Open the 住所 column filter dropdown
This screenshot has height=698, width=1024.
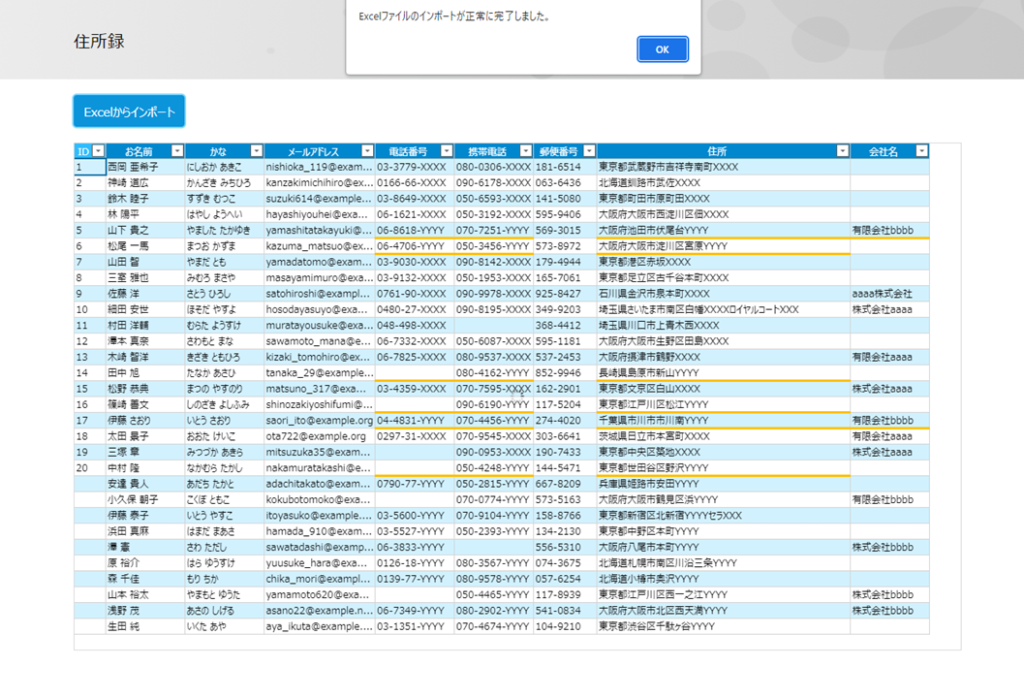coord(842,151)
